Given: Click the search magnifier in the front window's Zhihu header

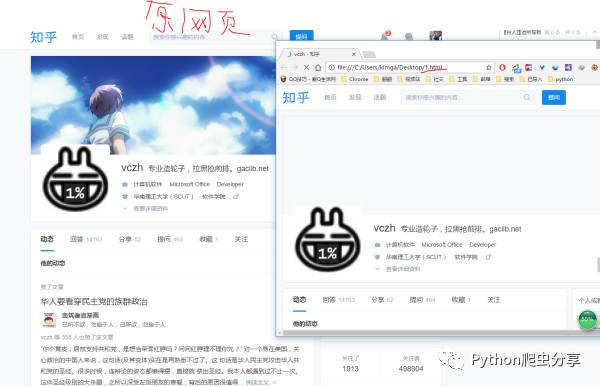Looking at the screenshot, I should coord(527,98).
